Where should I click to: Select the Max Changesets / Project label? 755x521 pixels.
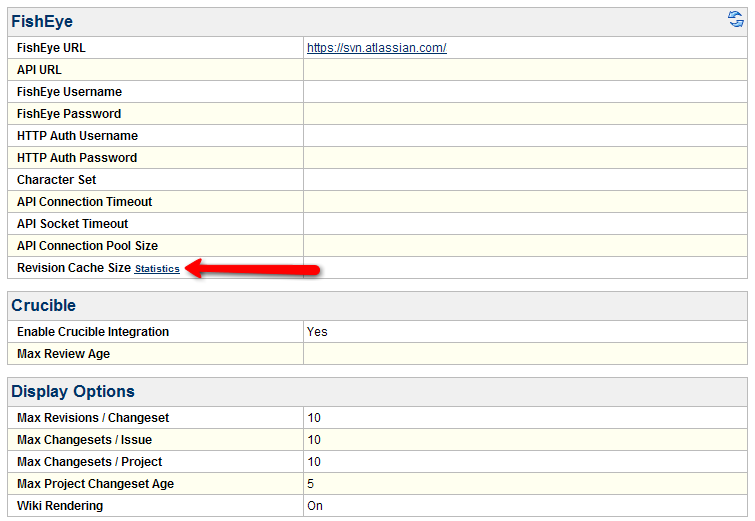click(x=90, y=462)
